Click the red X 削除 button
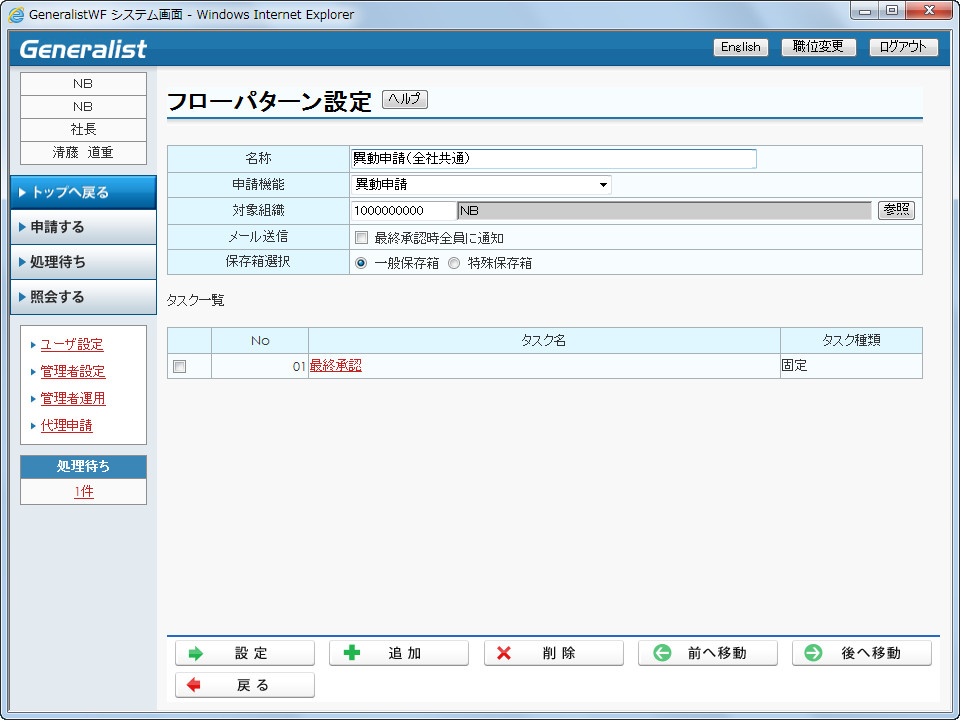 pos(553,653)
